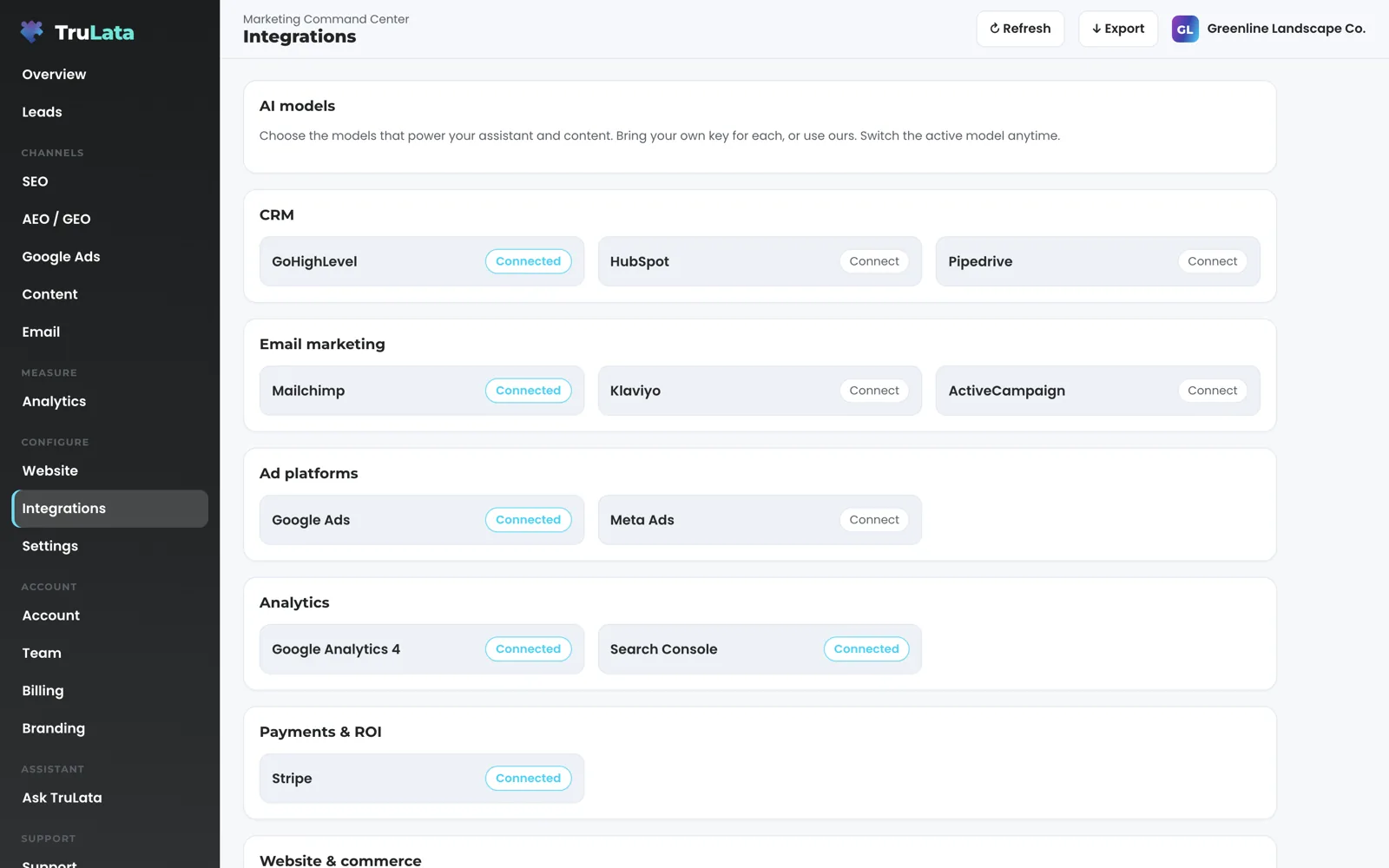
Task: Open the Greenline Landscape Co. account name
Action: 1286,29
